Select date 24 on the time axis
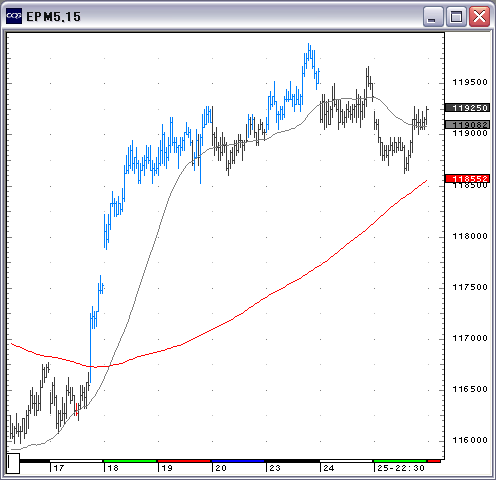Image resolution: width=496 pixels, height=480 pixels. pyautogui.click(x=329, y=468)
